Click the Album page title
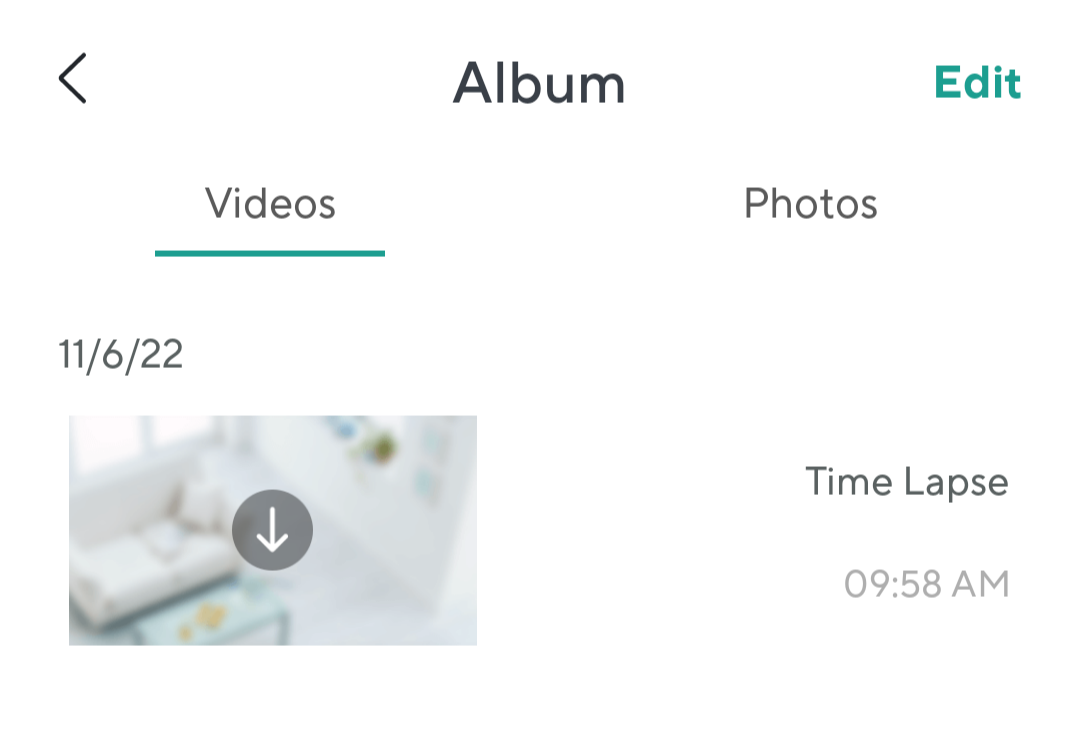Screen dimensions: 1080x739 [x=539, y=83]
